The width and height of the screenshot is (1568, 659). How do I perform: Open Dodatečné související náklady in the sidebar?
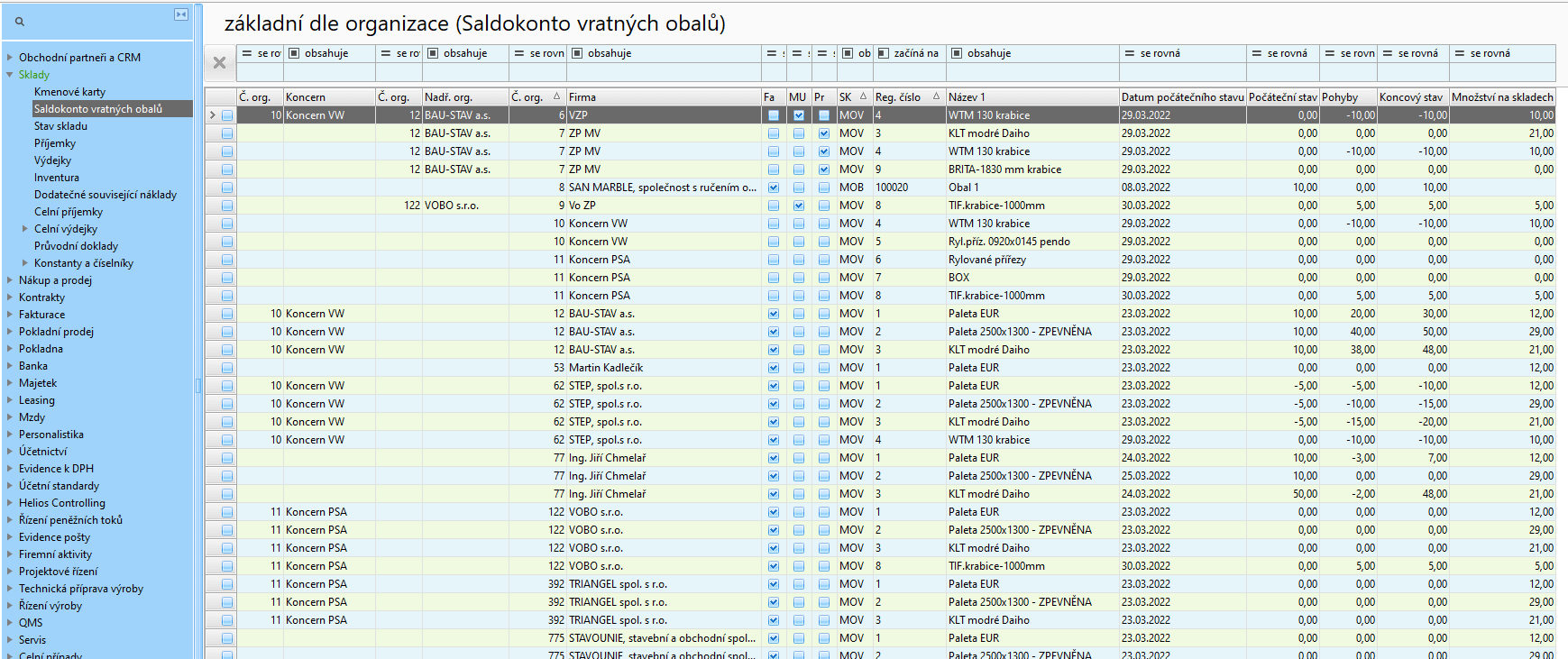[105, 194]
